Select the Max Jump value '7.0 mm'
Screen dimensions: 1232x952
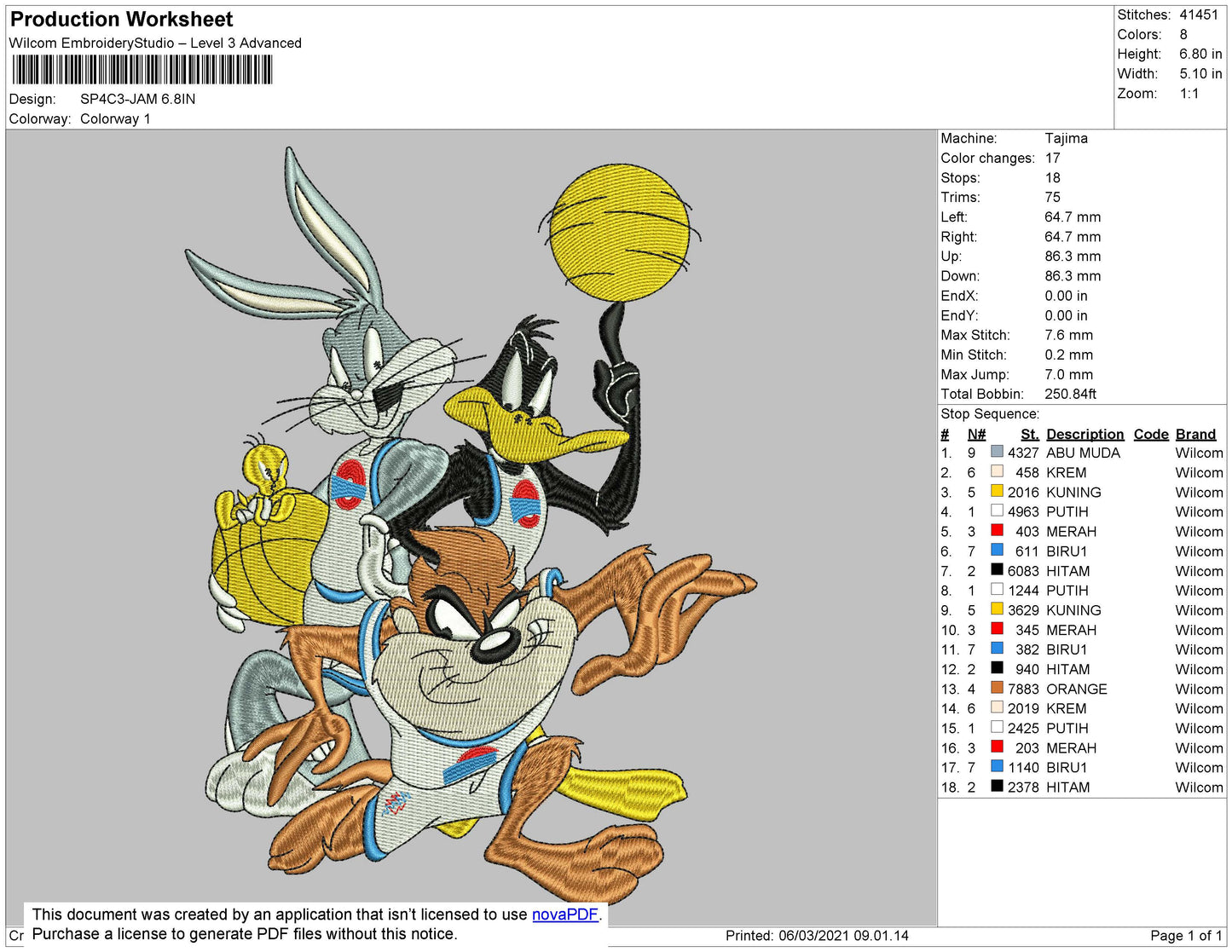point(1068,374)
